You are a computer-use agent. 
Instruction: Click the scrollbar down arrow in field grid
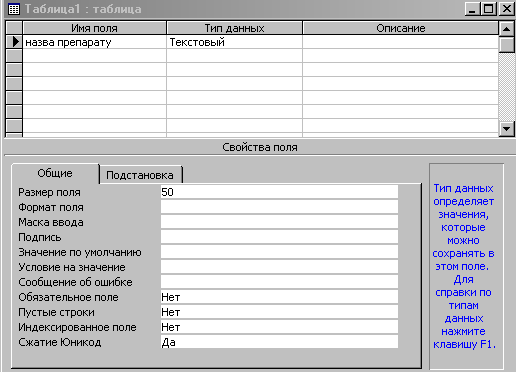[x=506, y=129]
